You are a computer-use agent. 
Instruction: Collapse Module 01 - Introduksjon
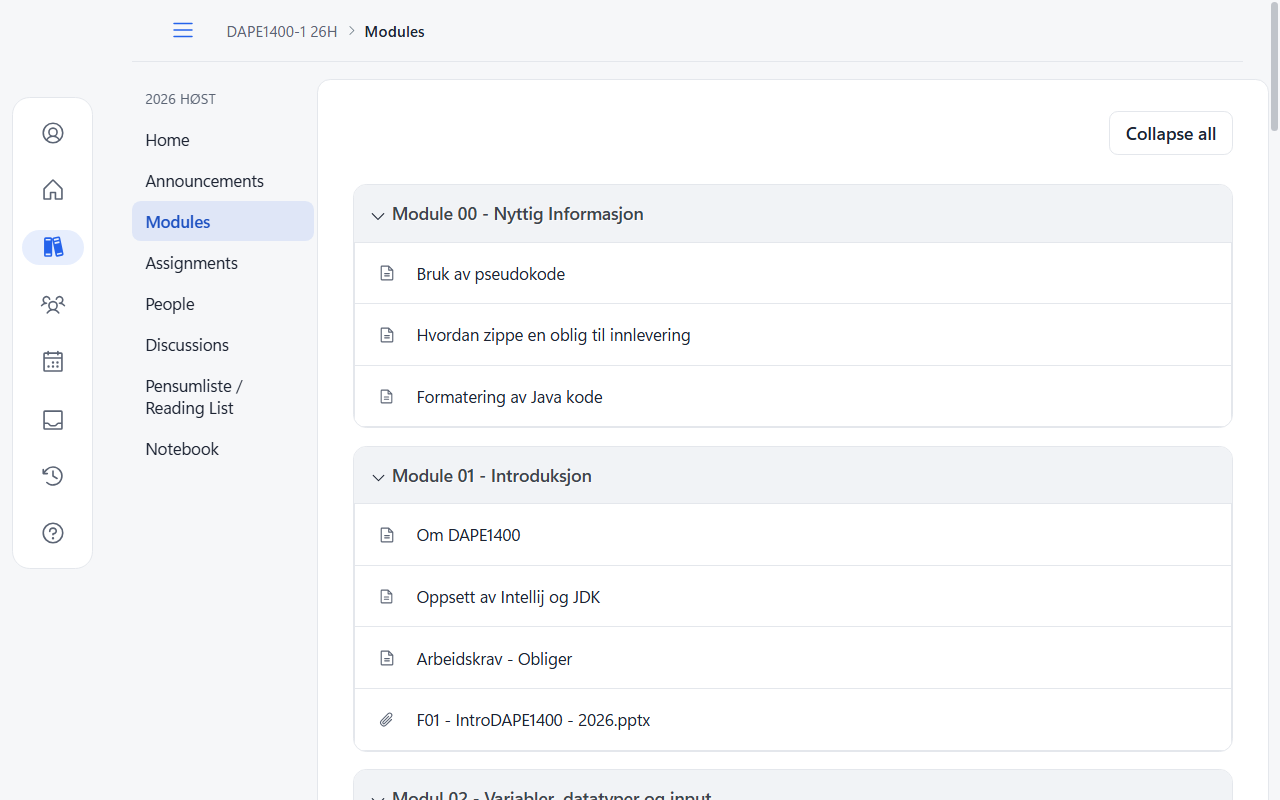point(378,477)
